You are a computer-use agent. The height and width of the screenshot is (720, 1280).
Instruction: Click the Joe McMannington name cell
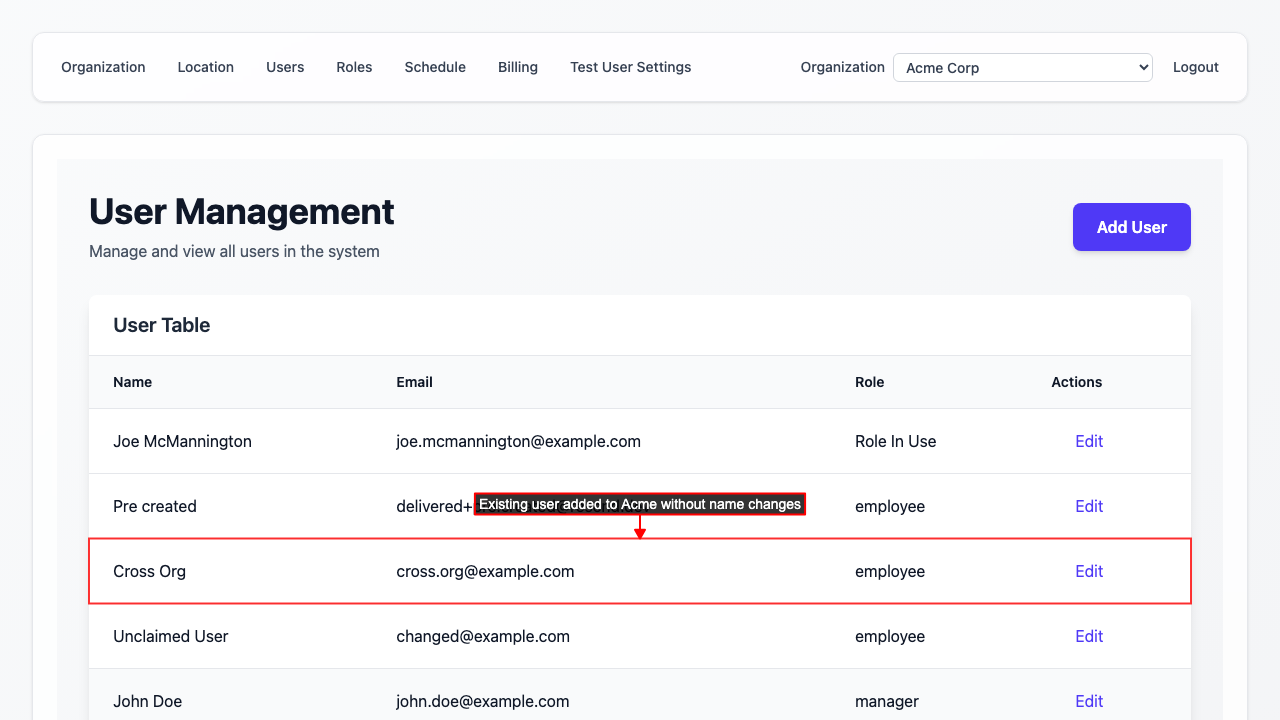pos(182,441)
